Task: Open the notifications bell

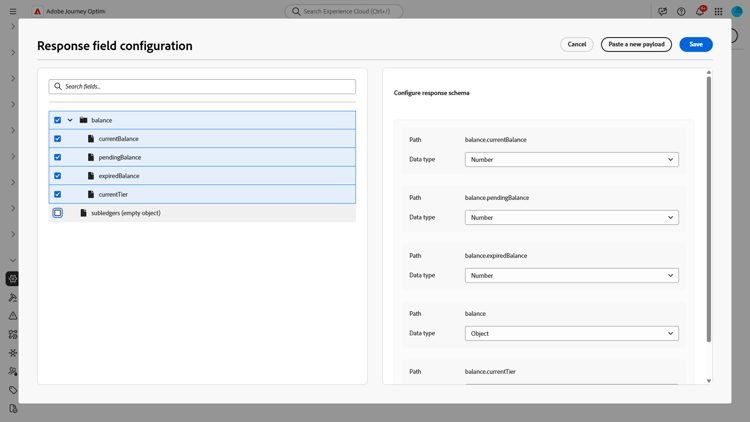Action: (x=700, y=12)
